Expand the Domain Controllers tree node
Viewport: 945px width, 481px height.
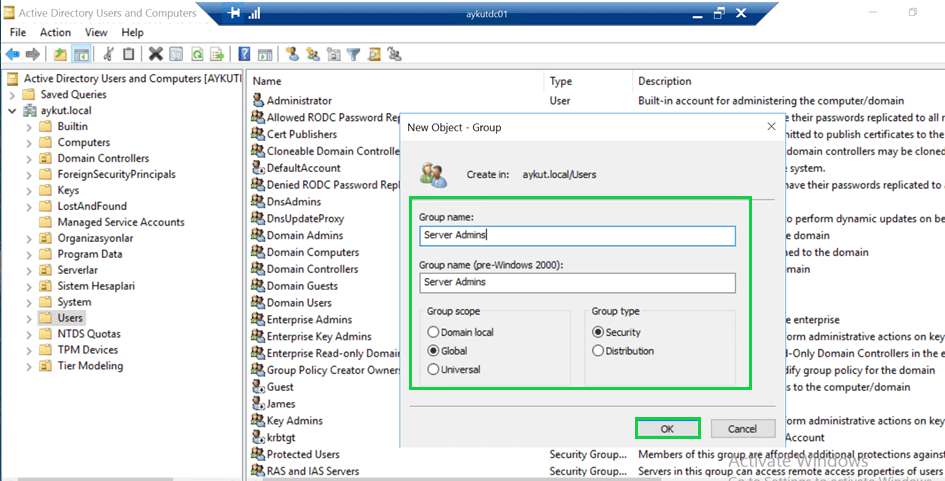pyautogui.click(x=27, y=159)
